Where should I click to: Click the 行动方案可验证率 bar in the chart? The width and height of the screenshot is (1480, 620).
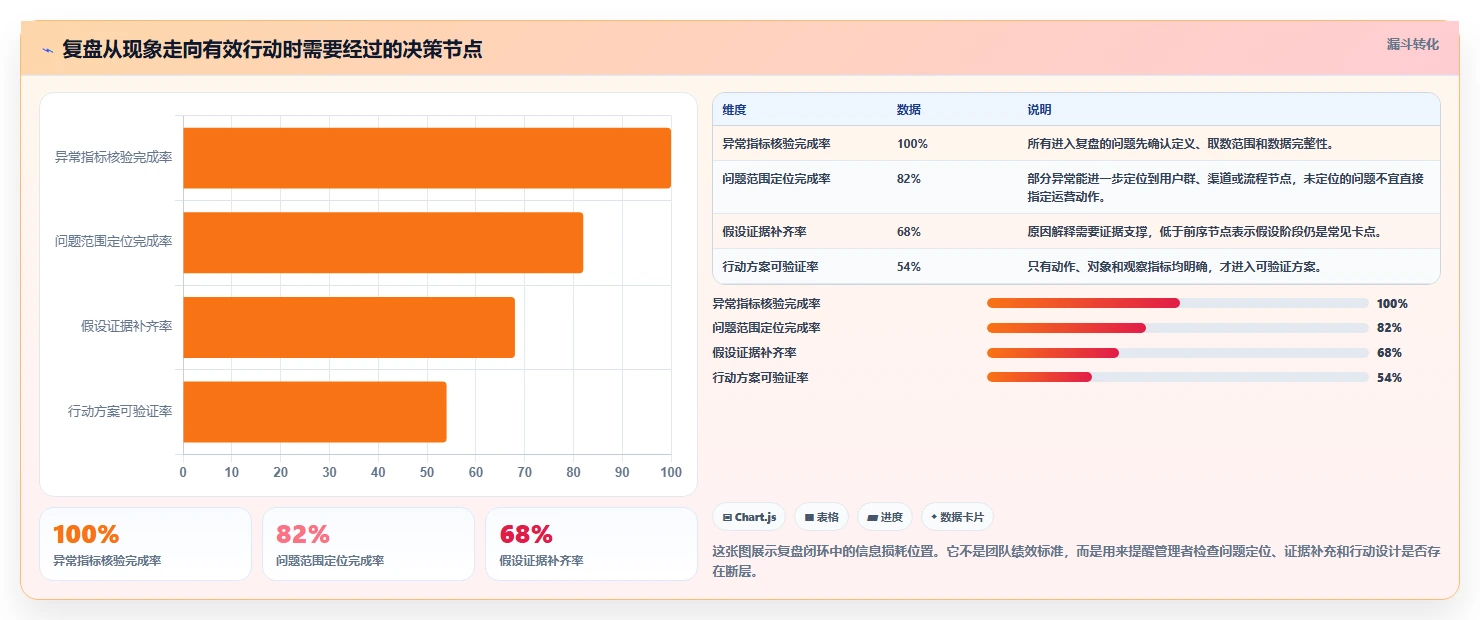tap(315, 411)
